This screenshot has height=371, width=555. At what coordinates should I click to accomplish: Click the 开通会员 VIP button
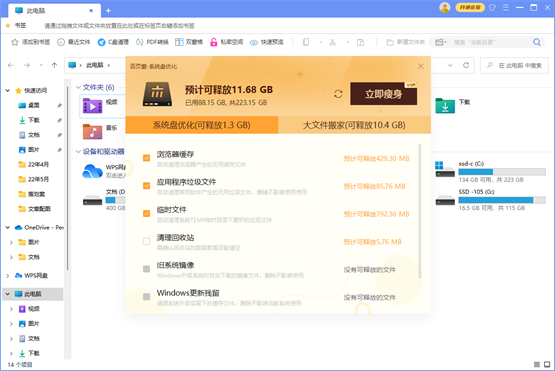pyautogui.click(x=470, y=7)
